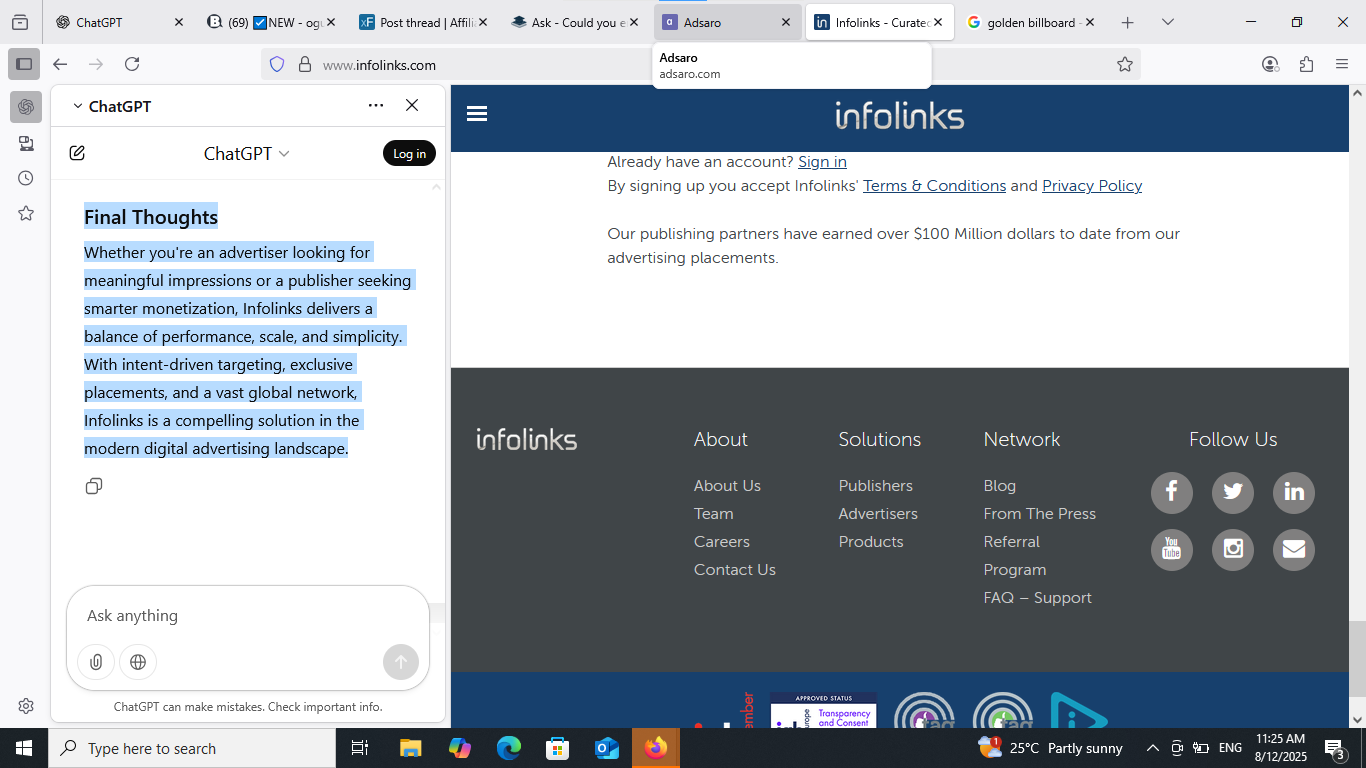Copy the ChatGPT response
Viewport: 1366px width, 768px height.
point(94,486)
